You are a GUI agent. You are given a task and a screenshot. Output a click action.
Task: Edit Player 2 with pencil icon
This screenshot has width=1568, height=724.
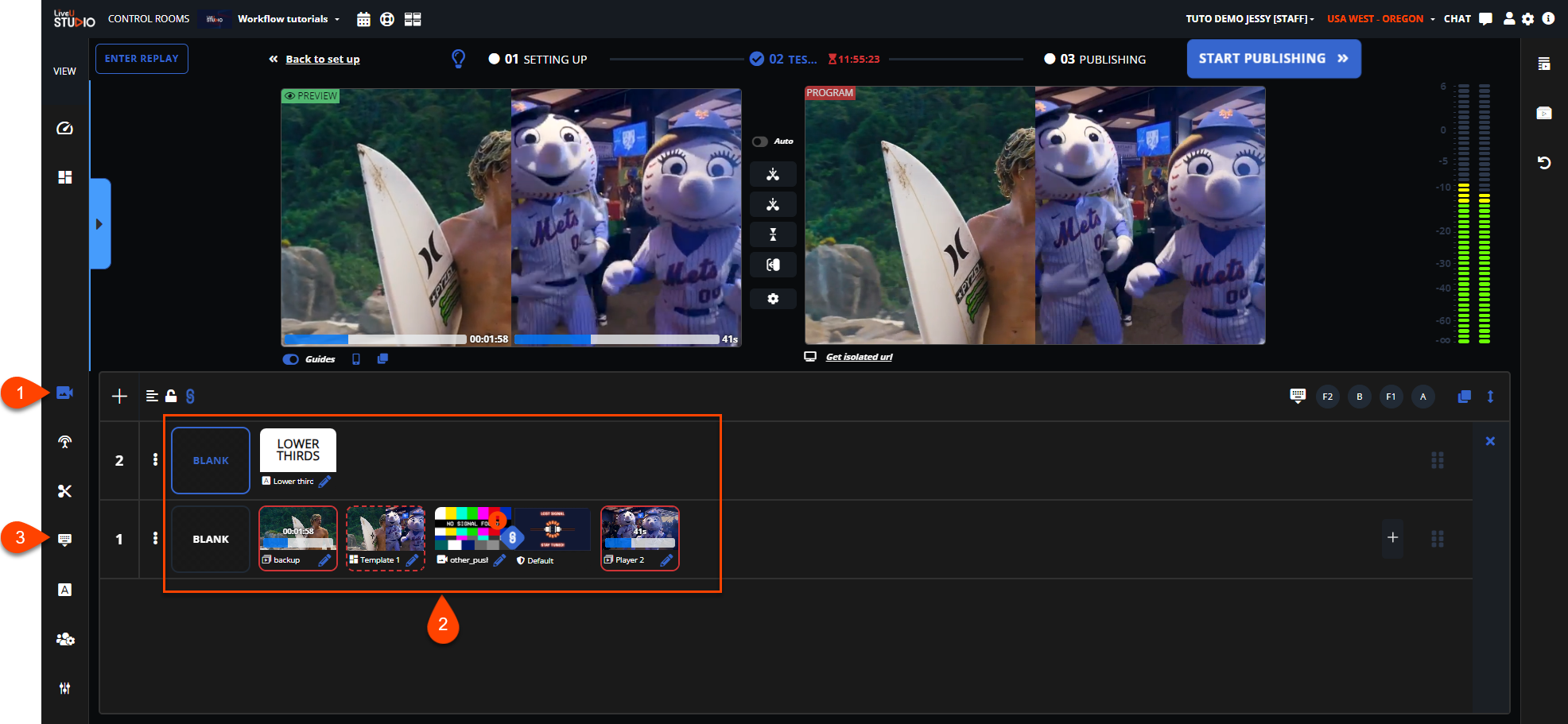tap(666, 560)
